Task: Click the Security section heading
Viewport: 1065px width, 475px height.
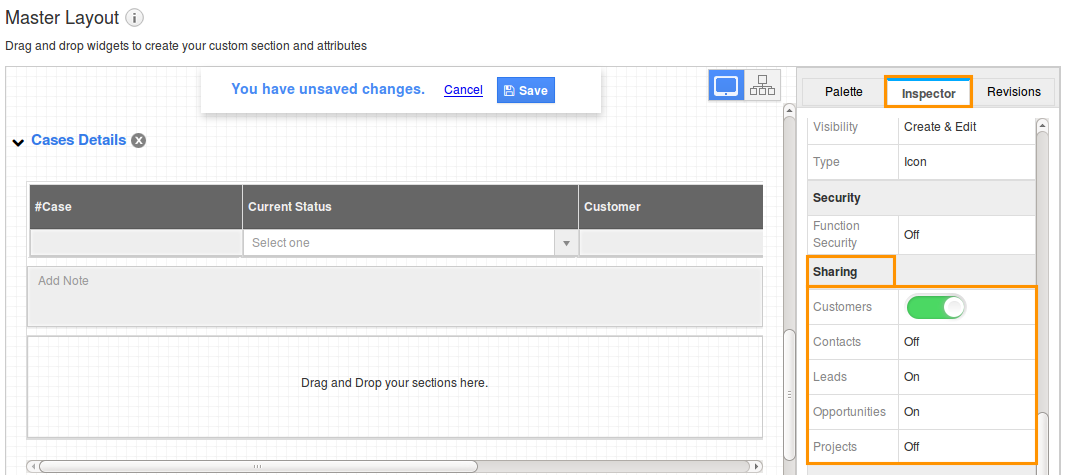Action: click(836, 198)
